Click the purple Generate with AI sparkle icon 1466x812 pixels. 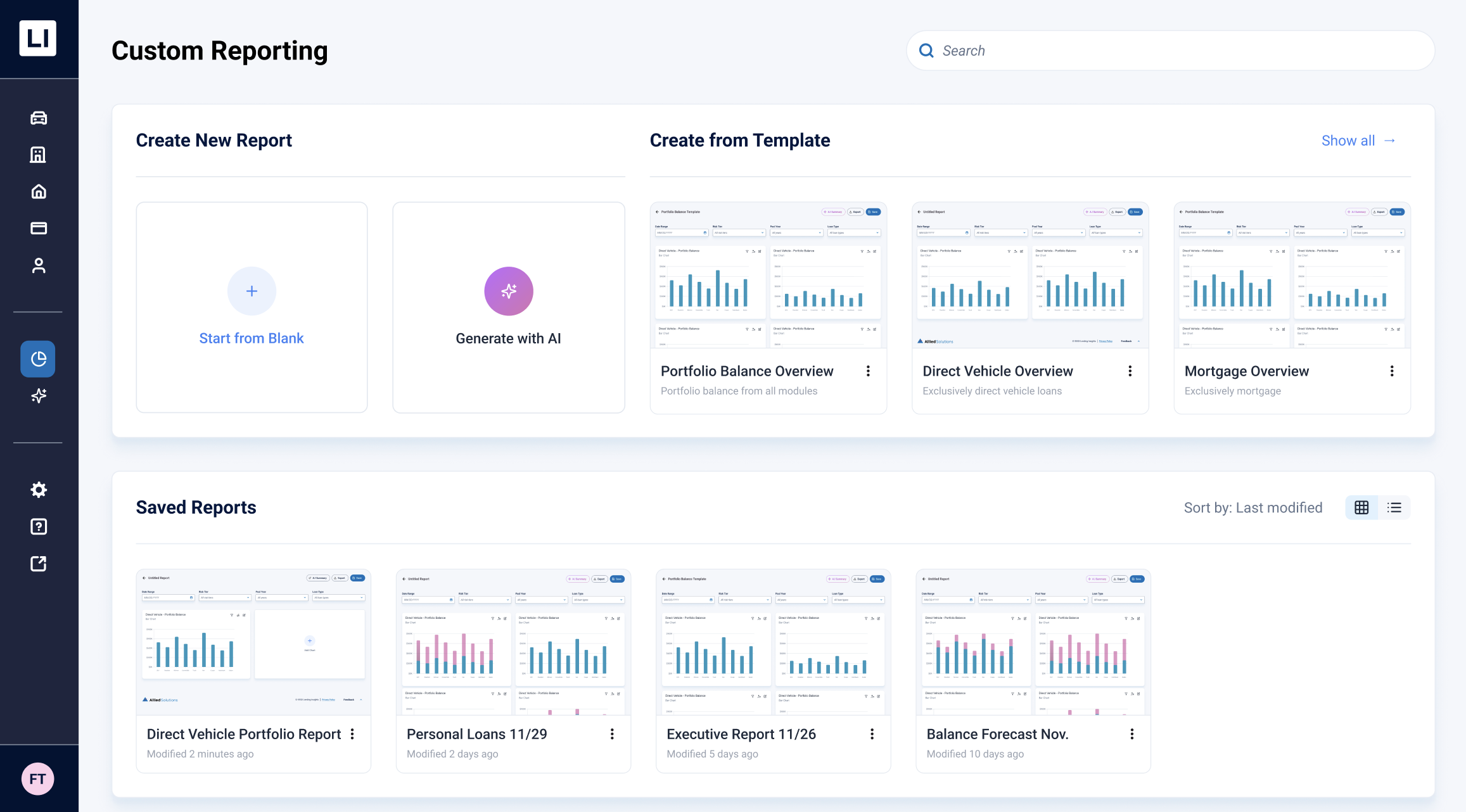509,291
